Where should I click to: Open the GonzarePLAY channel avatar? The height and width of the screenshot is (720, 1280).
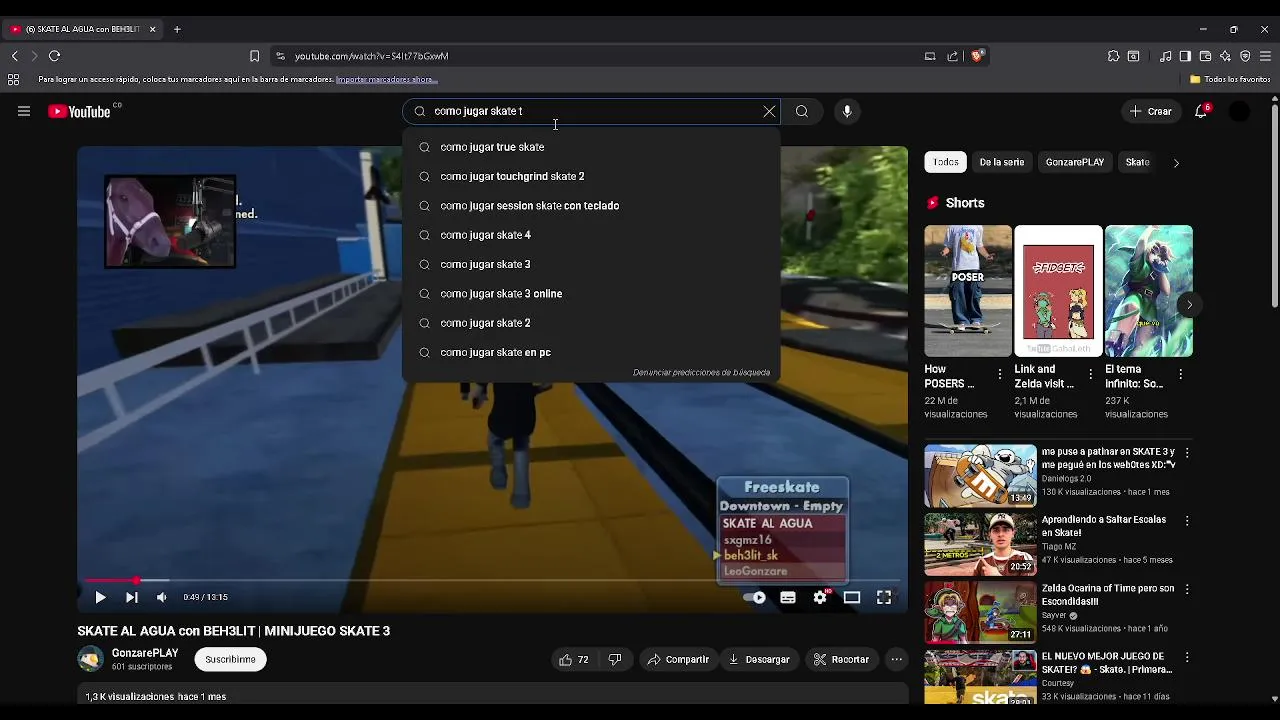click(x=90, y=659)
